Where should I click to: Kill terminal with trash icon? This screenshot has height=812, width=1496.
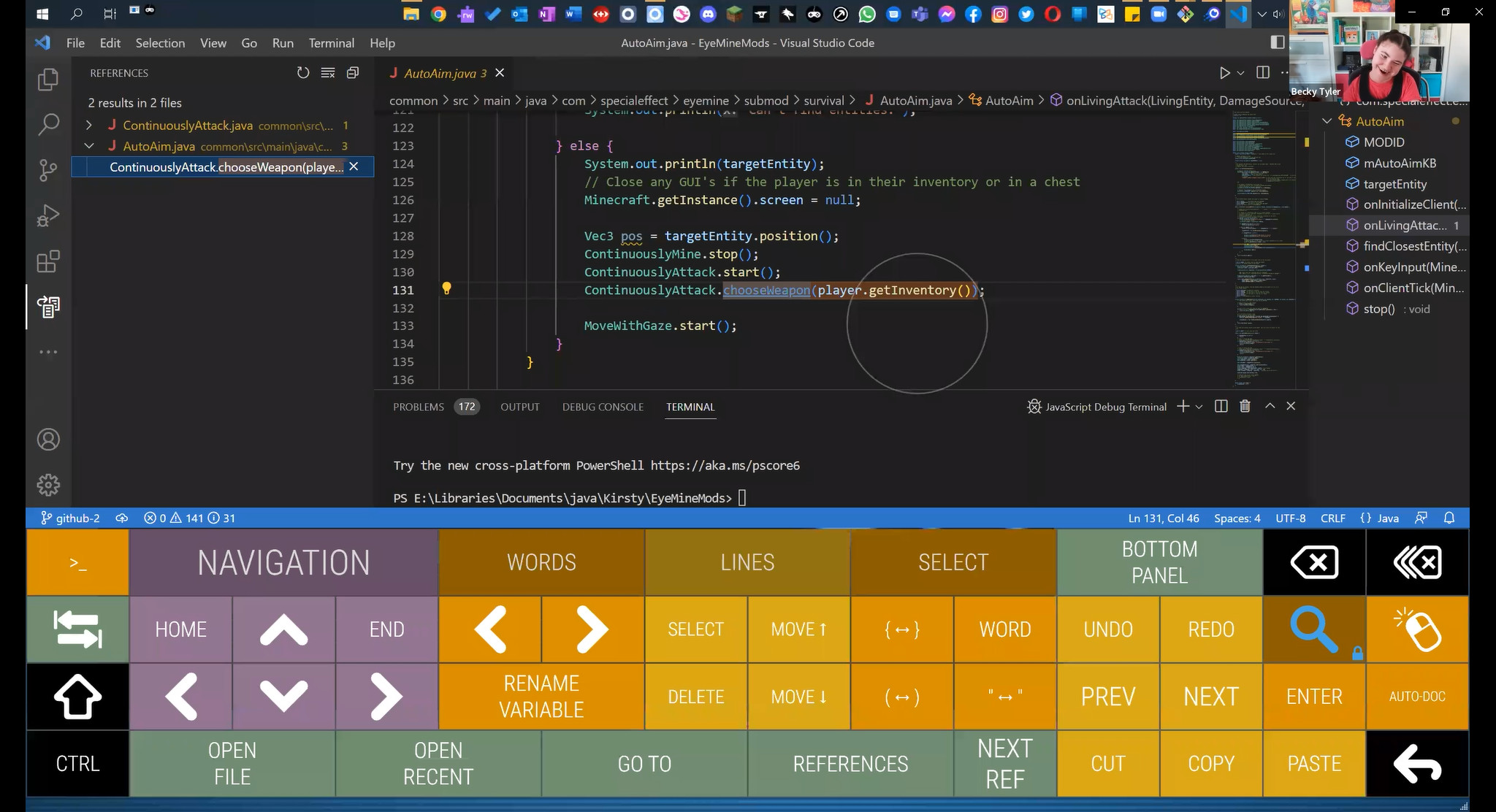[1245, 407]
